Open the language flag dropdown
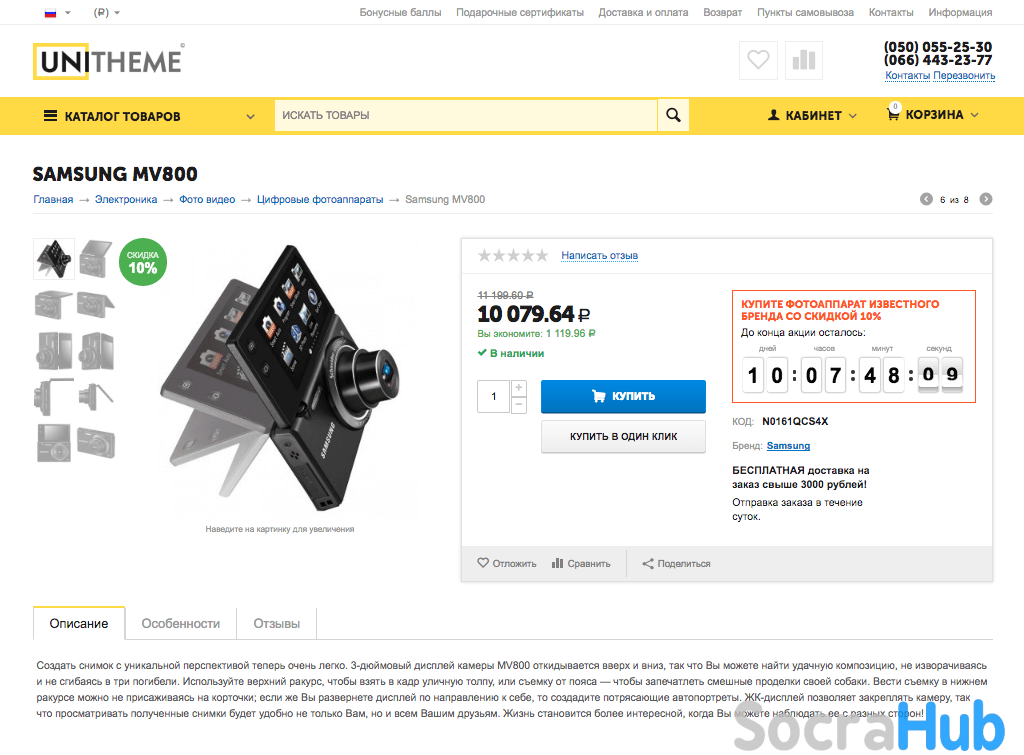Viewport: 1024px width, 755px height. (57, 12)
